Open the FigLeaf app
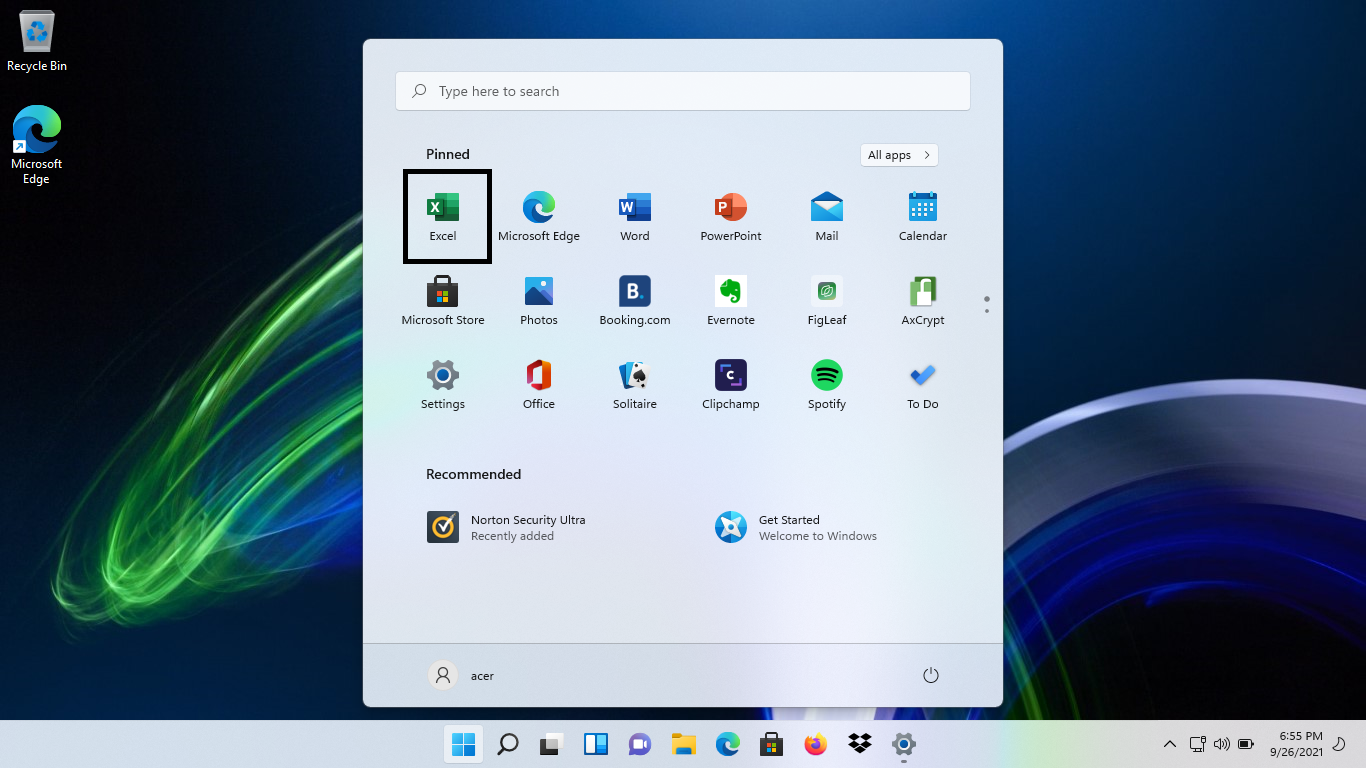Screen dimensions: 1366x768 [827, 301]
